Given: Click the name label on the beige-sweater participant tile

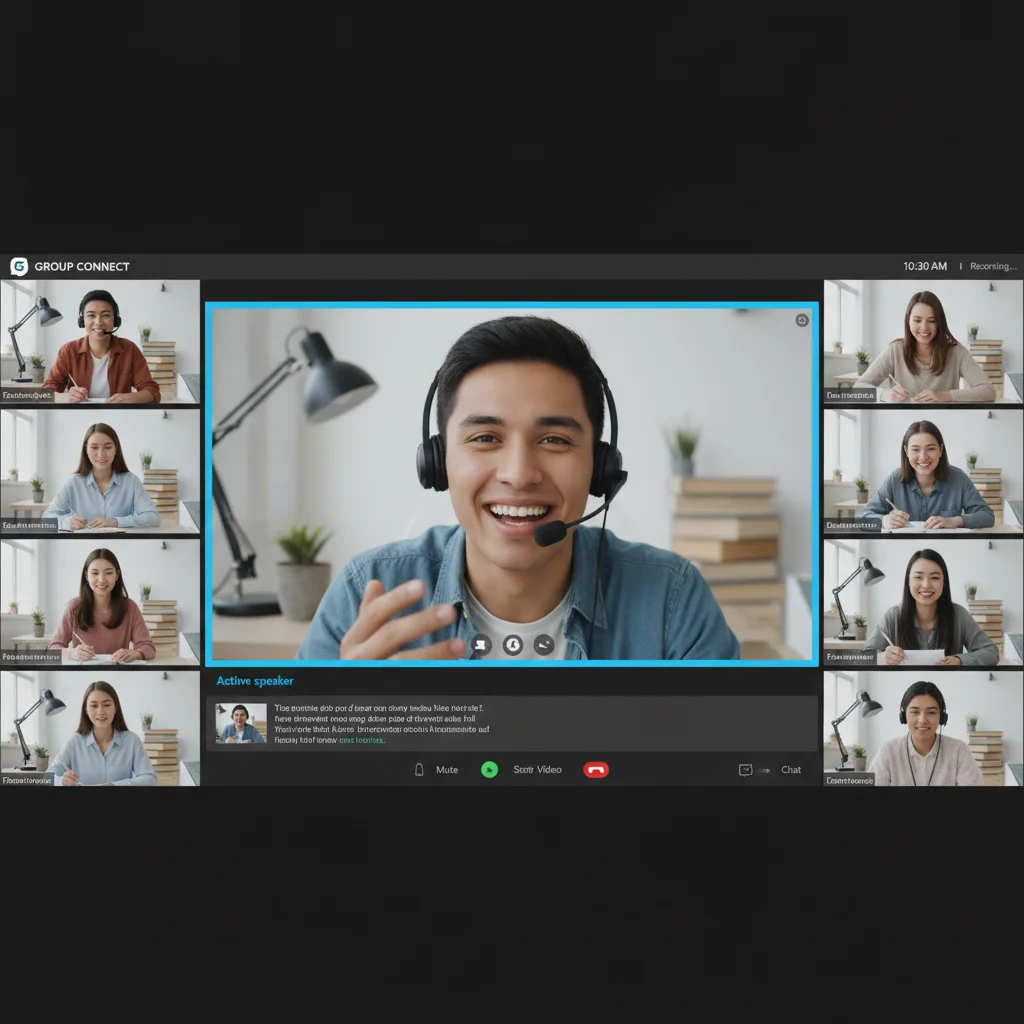Looking at the screenshot, I should click(x=850, y=395).
